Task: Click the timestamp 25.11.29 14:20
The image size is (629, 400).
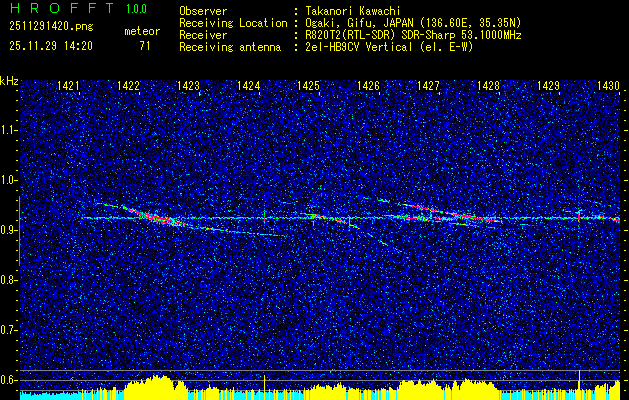Action: coord(51,46)
